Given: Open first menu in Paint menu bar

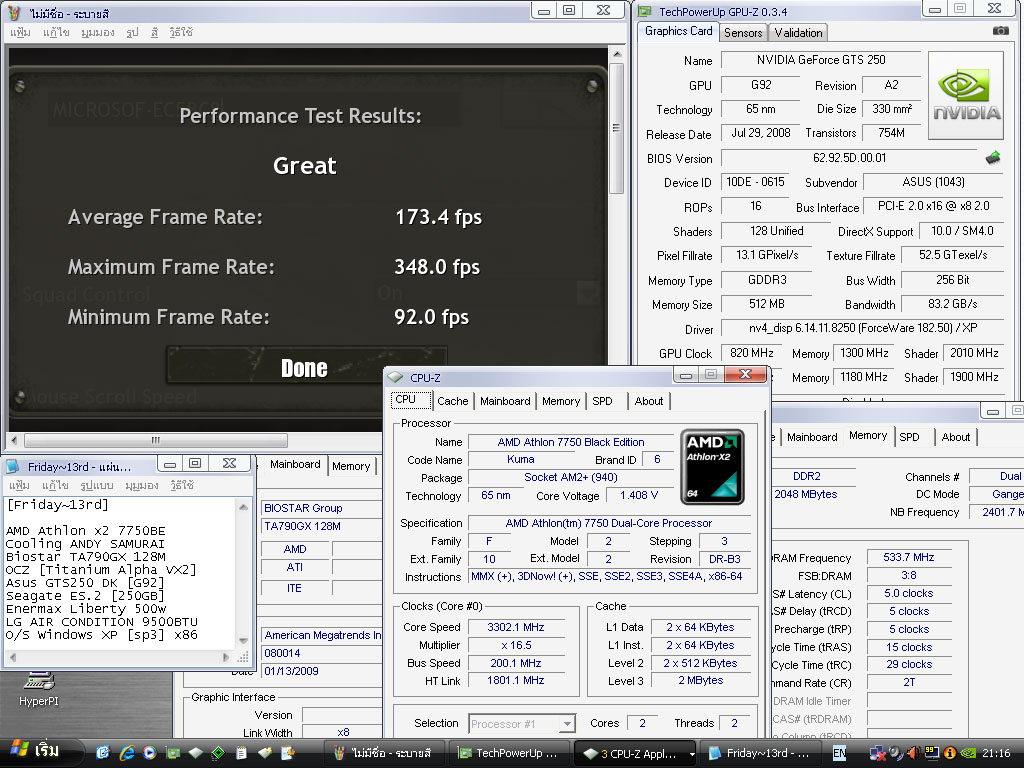Looking at the screenshot, I should pos(20,32).
